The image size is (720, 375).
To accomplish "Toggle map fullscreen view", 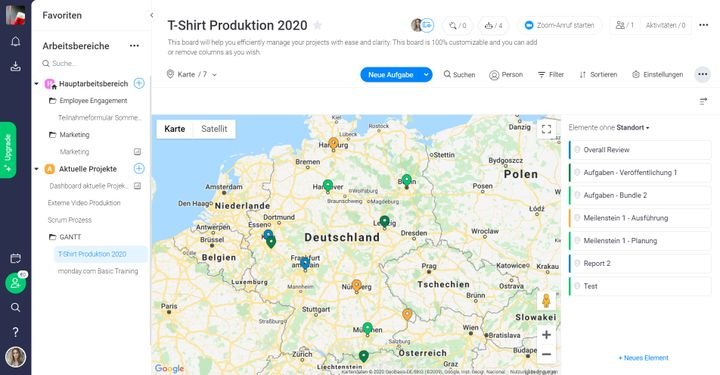I will point(546,129).
